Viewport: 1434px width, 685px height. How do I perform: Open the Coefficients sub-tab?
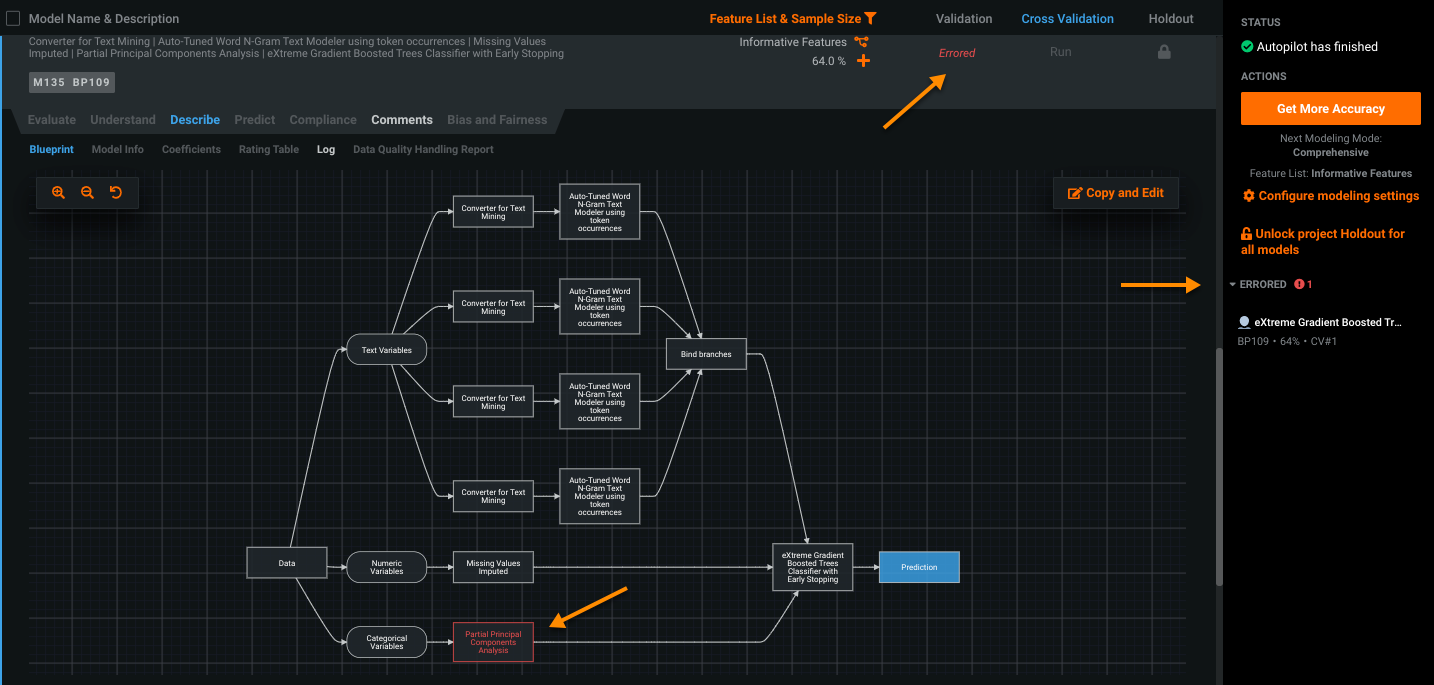191,150
